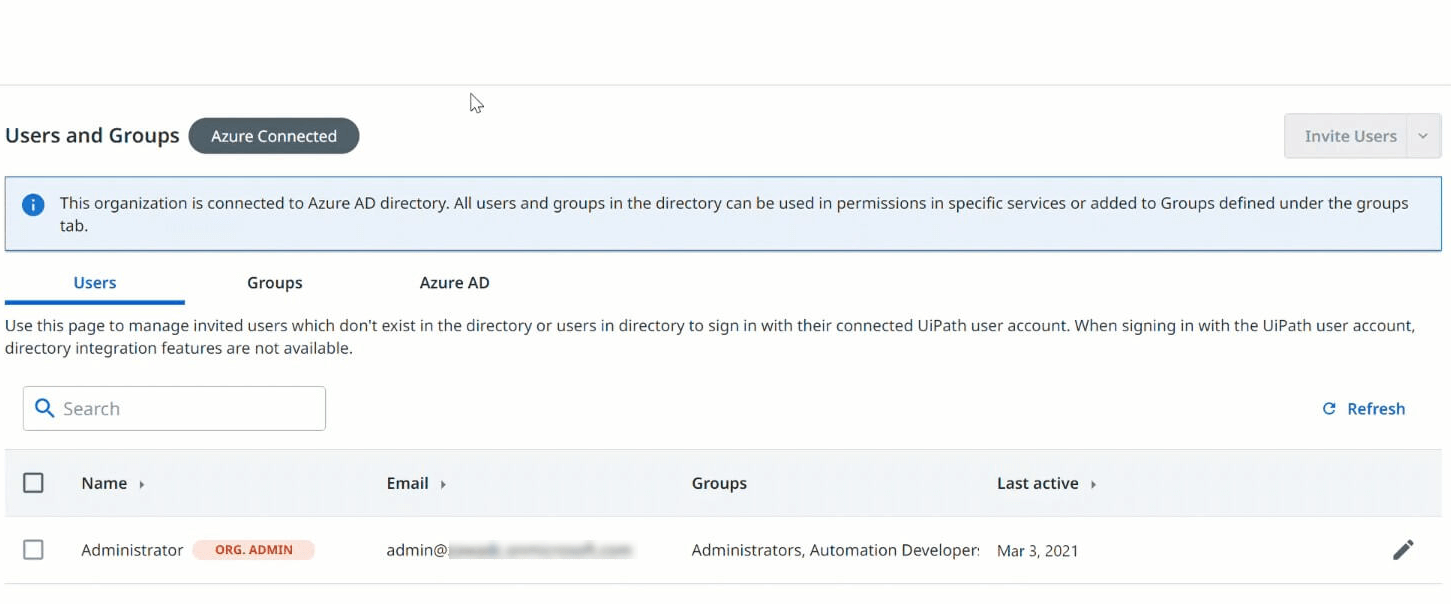
Task: Sort by the Last active column arrow
Action: point(1093,484)
